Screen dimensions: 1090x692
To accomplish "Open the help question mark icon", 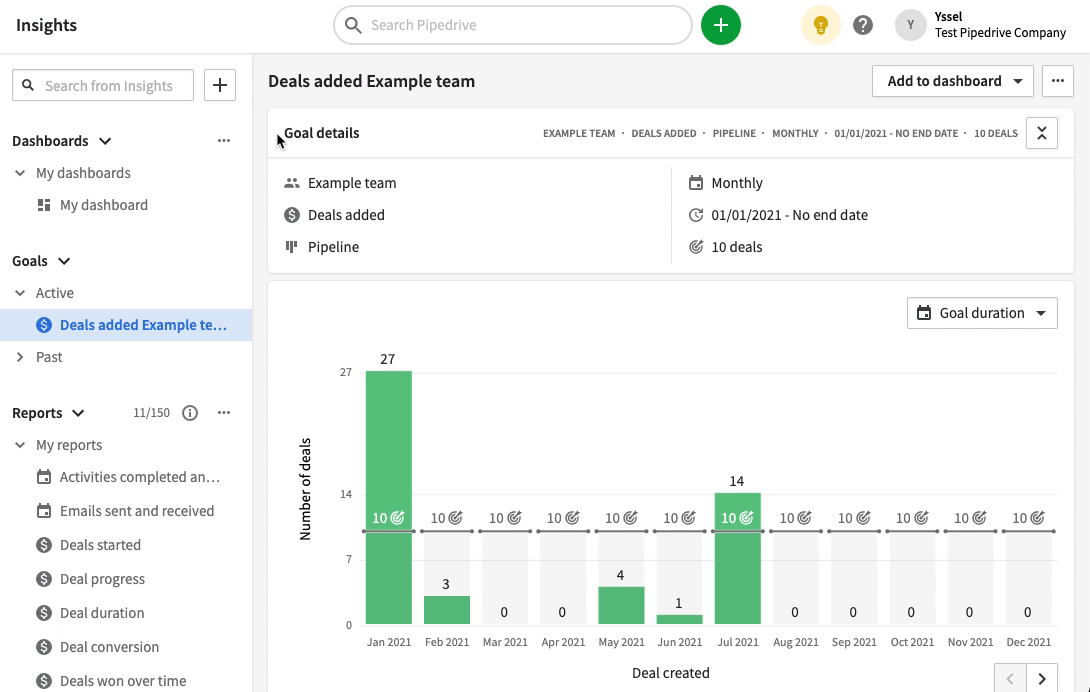I will tap(863, 25).
